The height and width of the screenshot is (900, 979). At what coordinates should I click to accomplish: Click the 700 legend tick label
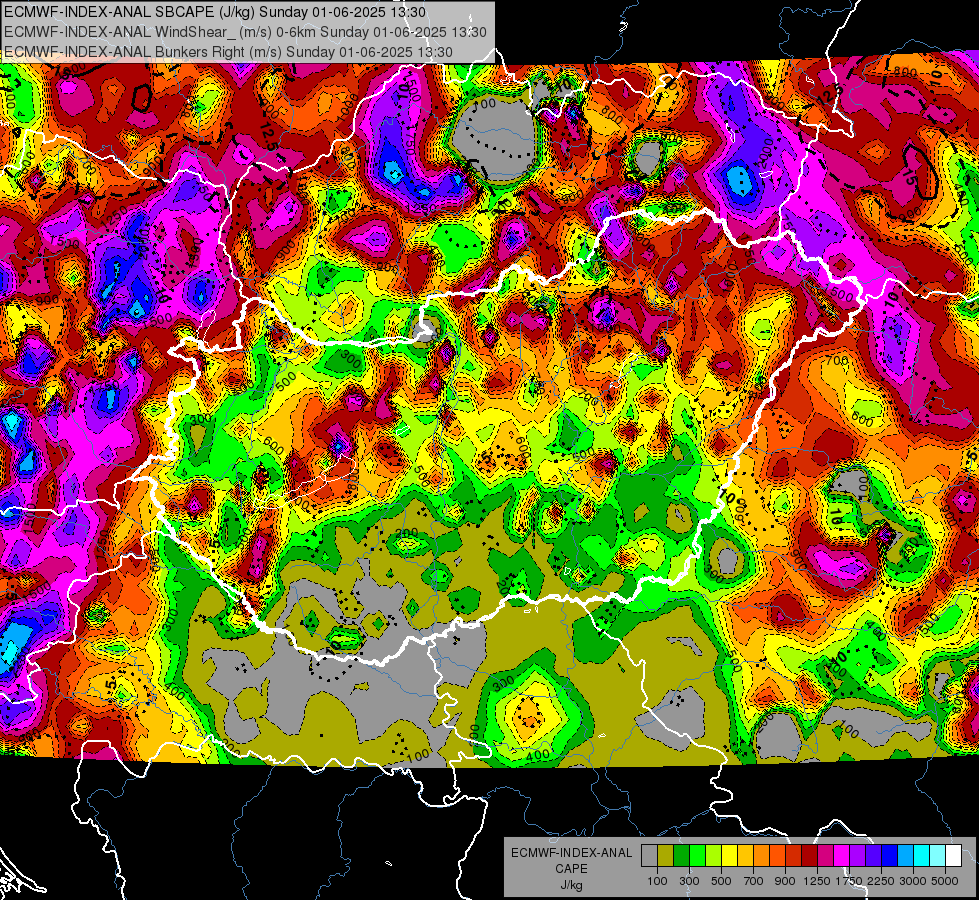(x=754, y=881)
